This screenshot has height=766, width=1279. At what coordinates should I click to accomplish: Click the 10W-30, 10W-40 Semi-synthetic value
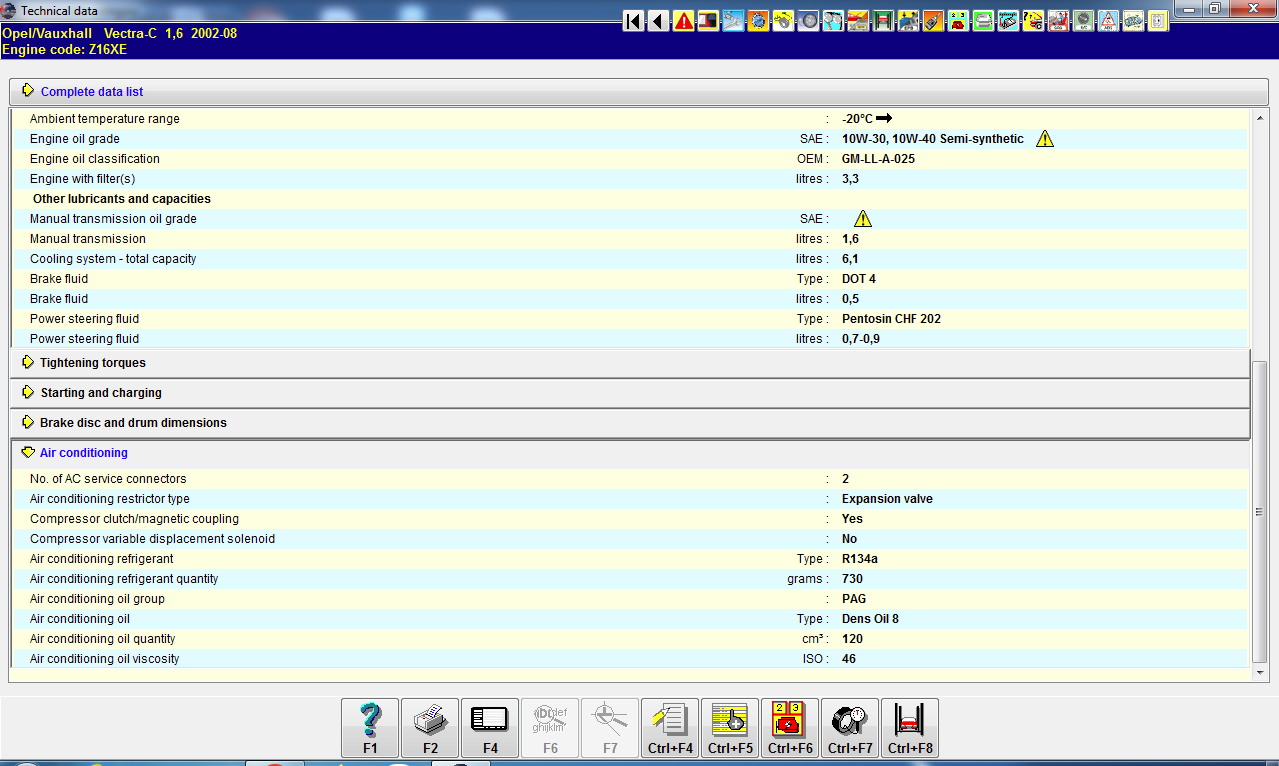click(x=933, y=139)
